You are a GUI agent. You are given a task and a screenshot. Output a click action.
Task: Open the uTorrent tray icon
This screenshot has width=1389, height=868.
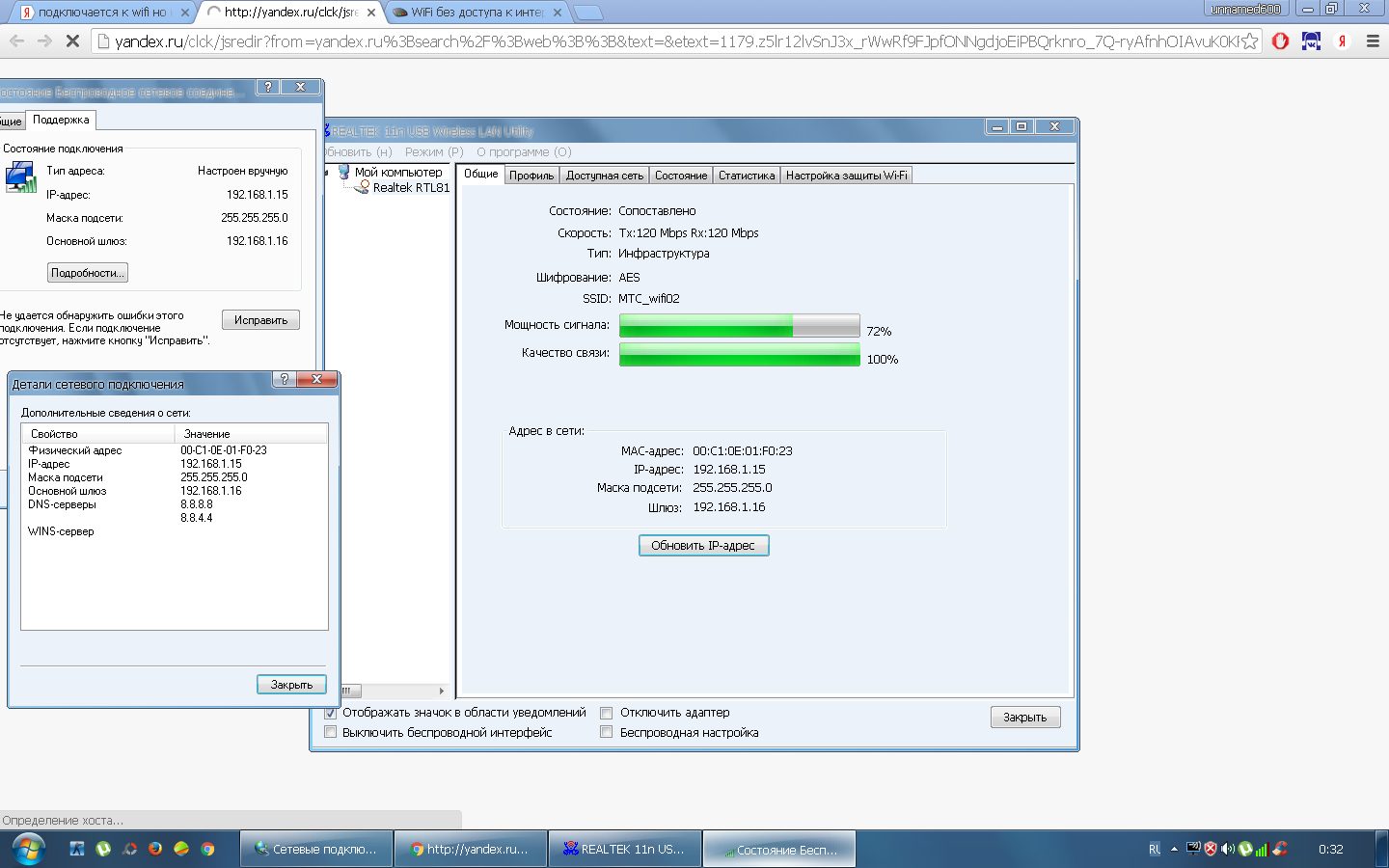(1245, 850)
